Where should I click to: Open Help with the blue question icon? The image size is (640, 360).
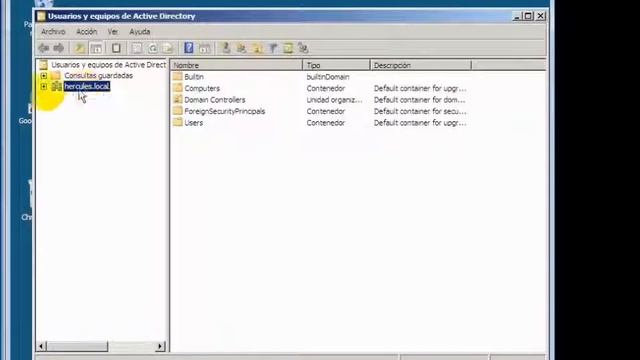(189, 48)
